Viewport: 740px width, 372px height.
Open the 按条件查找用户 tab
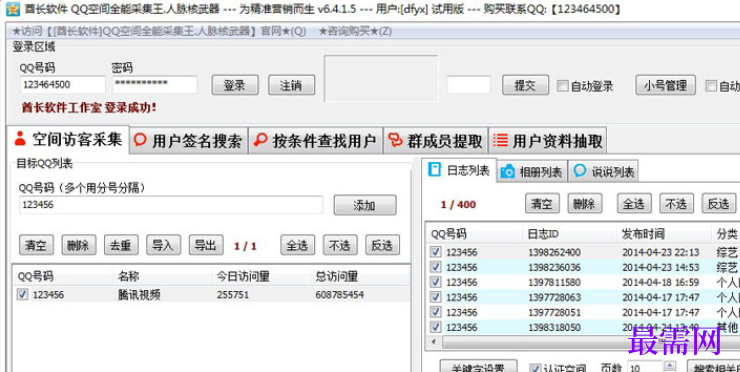point(315,141)
